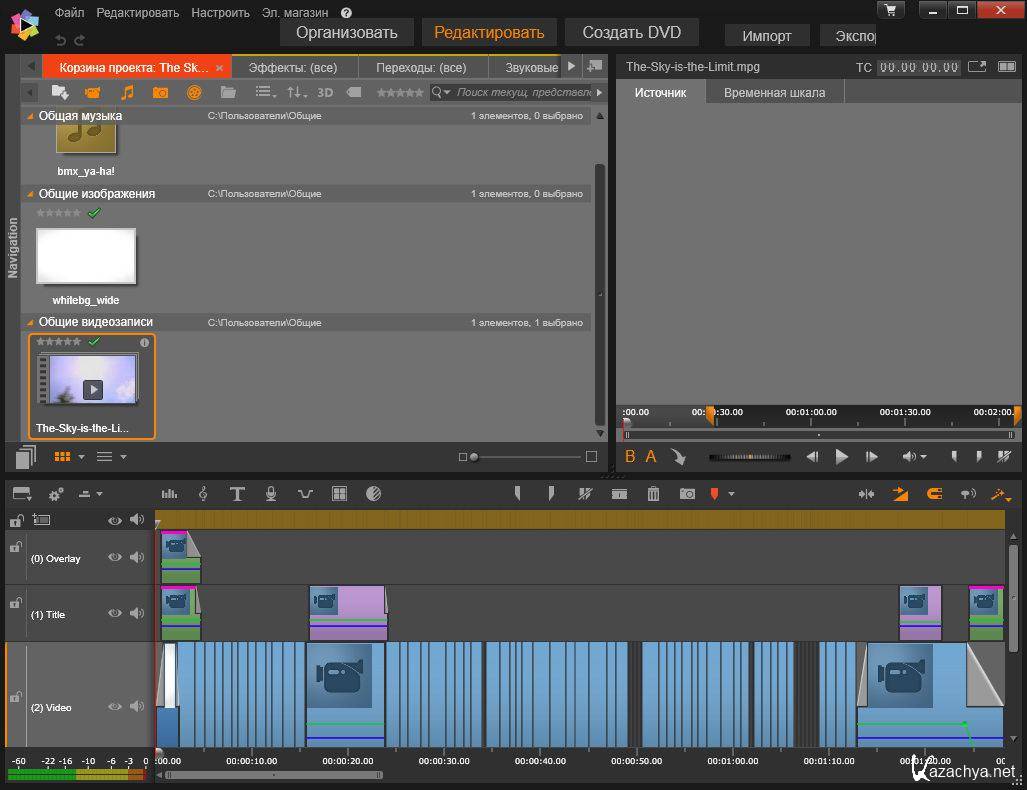The width and height of the screenshot is (1027, 790).
Task: Hide the (0) Overlay track with eye icon
Action: pos(115,558)
